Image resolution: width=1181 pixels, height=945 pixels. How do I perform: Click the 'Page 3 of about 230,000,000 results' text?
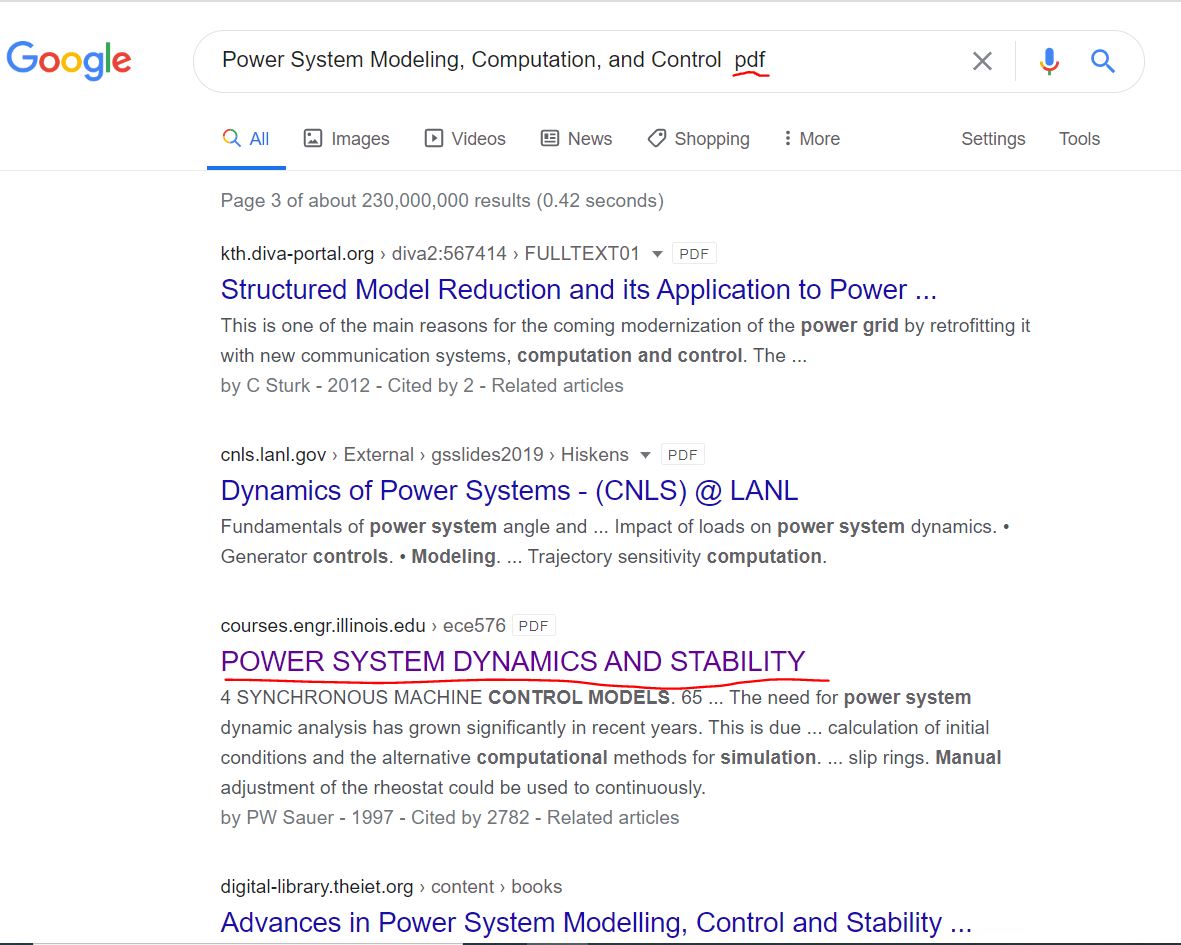click(442, 201)
